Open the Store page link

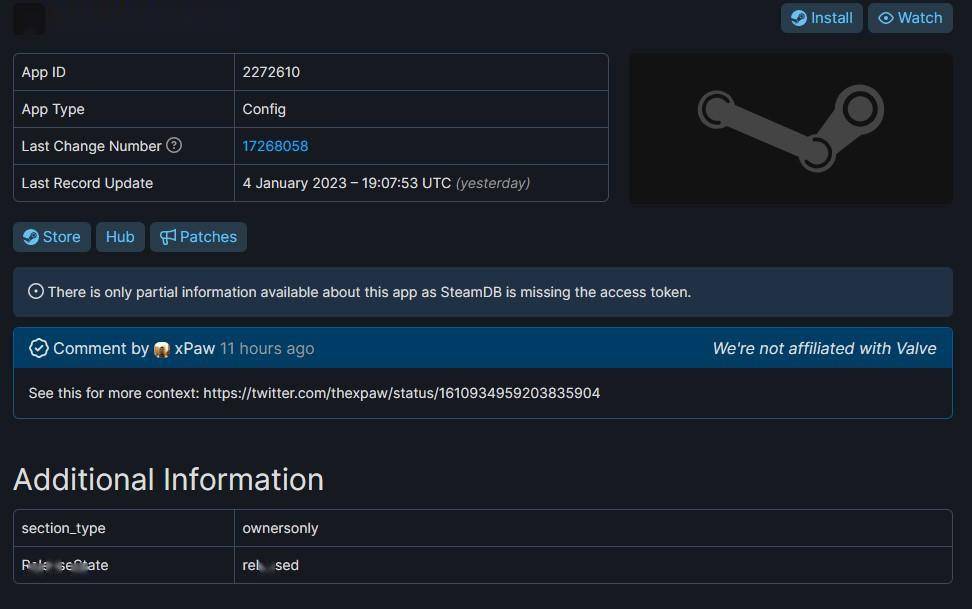point(51,237)
